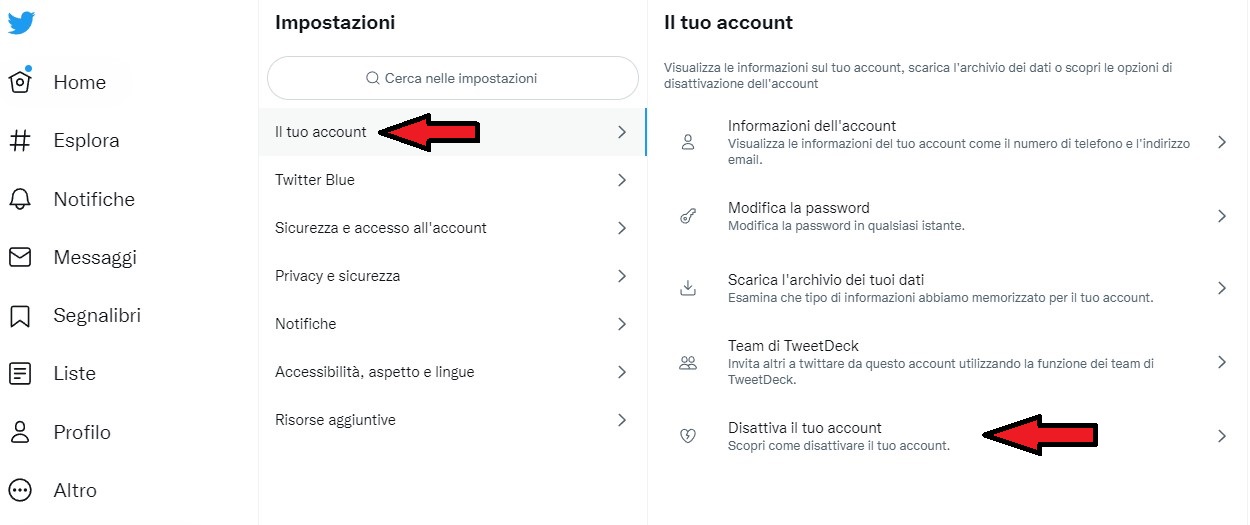The width and height of the screenshot is (1250, 525).
Task: Click the key icon for password
Action: pos(687,216)
